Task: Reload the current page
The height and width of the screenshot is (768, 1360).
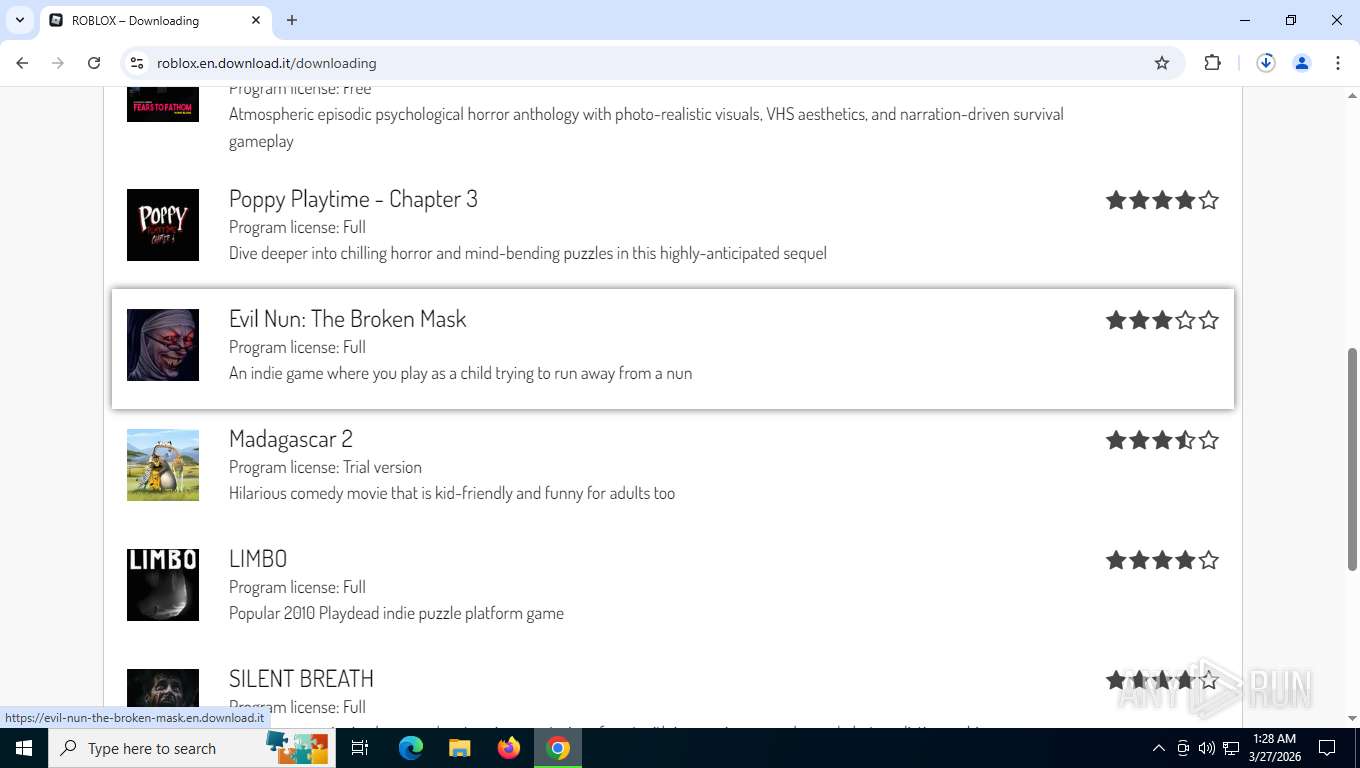Action: pos(94,63)
